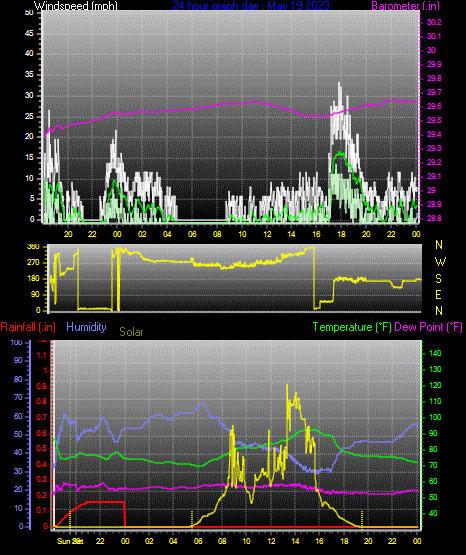Image resolution: width=466 pixels, height=555 pixels.
Task: Click the '0.8' rainfall axis value
Action: (x=42, y=402)
